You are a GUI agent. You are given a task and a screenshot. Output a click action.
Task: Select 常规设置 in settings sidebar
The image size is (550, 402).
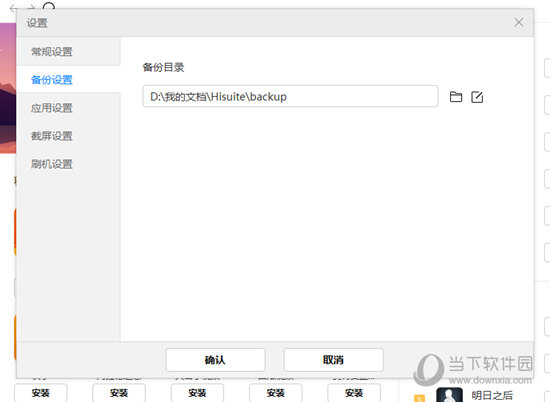pos(69,52)
